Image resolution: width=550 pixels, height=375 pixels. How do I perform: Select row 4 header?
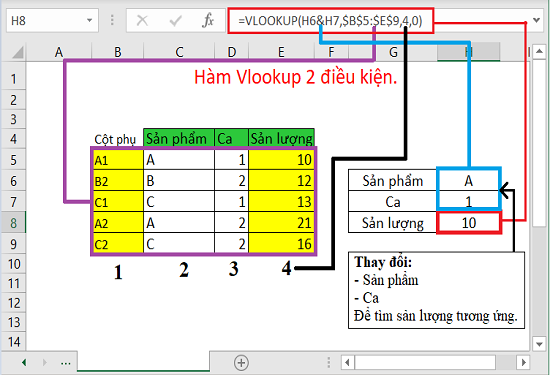(x=13, y=139)
